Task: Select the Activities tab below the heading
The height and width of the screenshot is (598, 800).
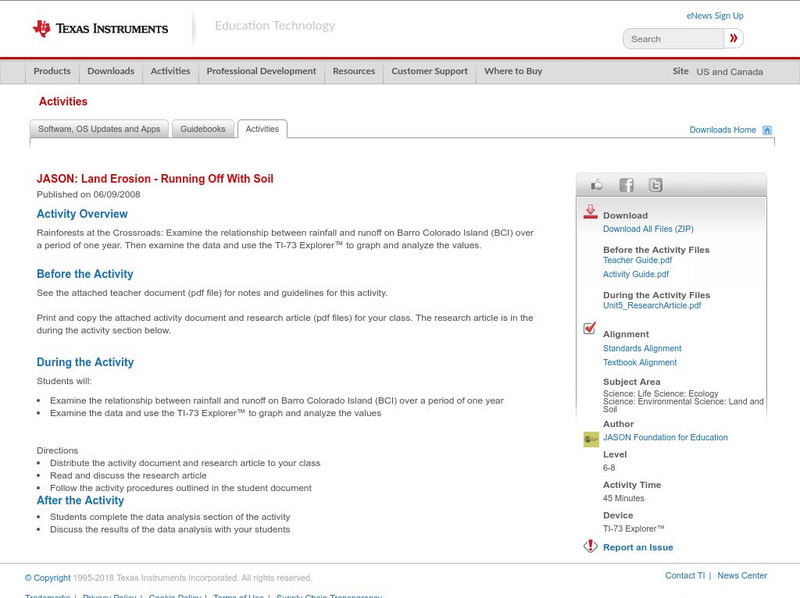Action: click(x=262, y=129)
